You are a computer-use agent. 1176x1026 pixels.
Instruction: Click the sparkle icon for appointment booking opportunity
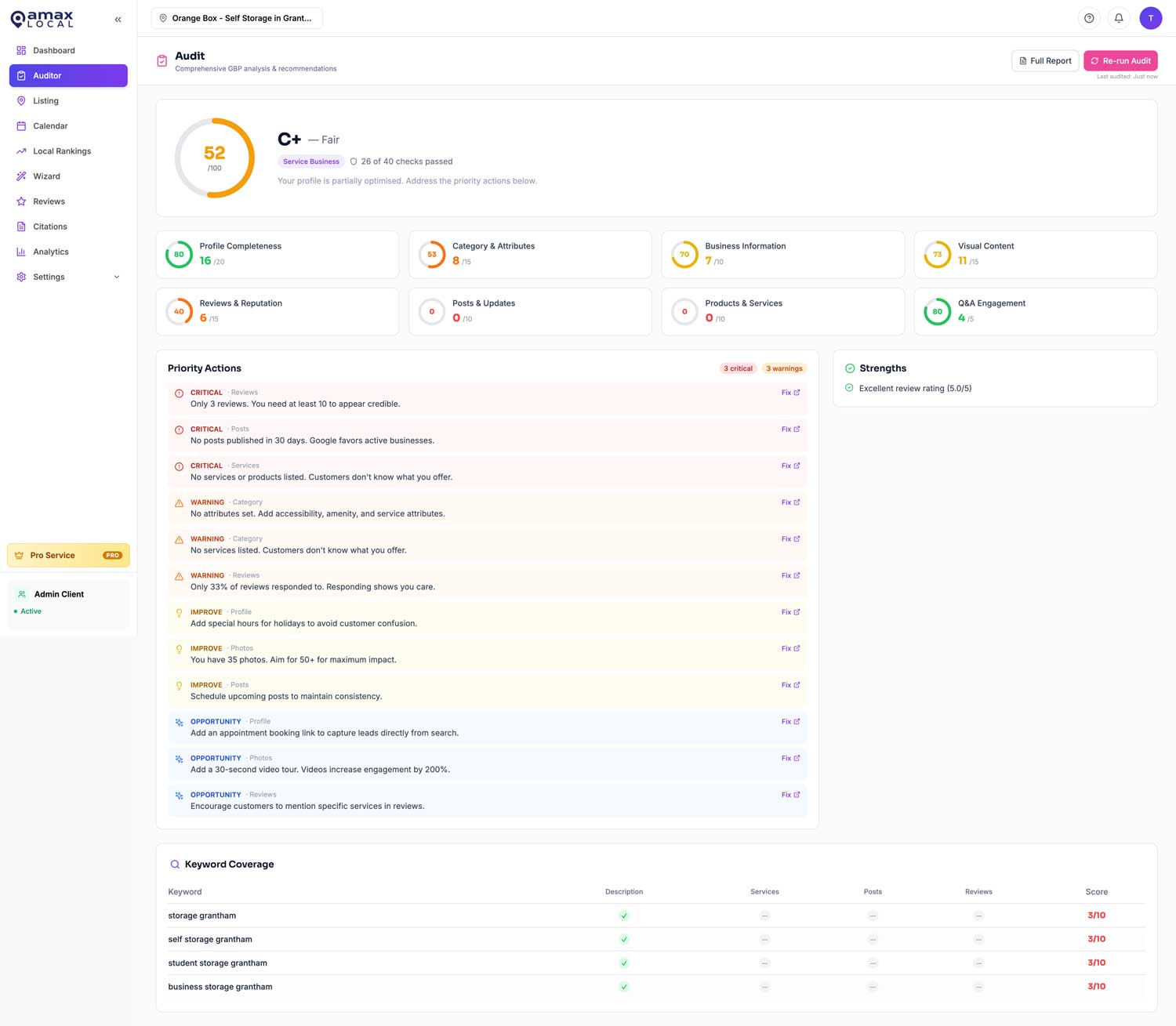179,723
